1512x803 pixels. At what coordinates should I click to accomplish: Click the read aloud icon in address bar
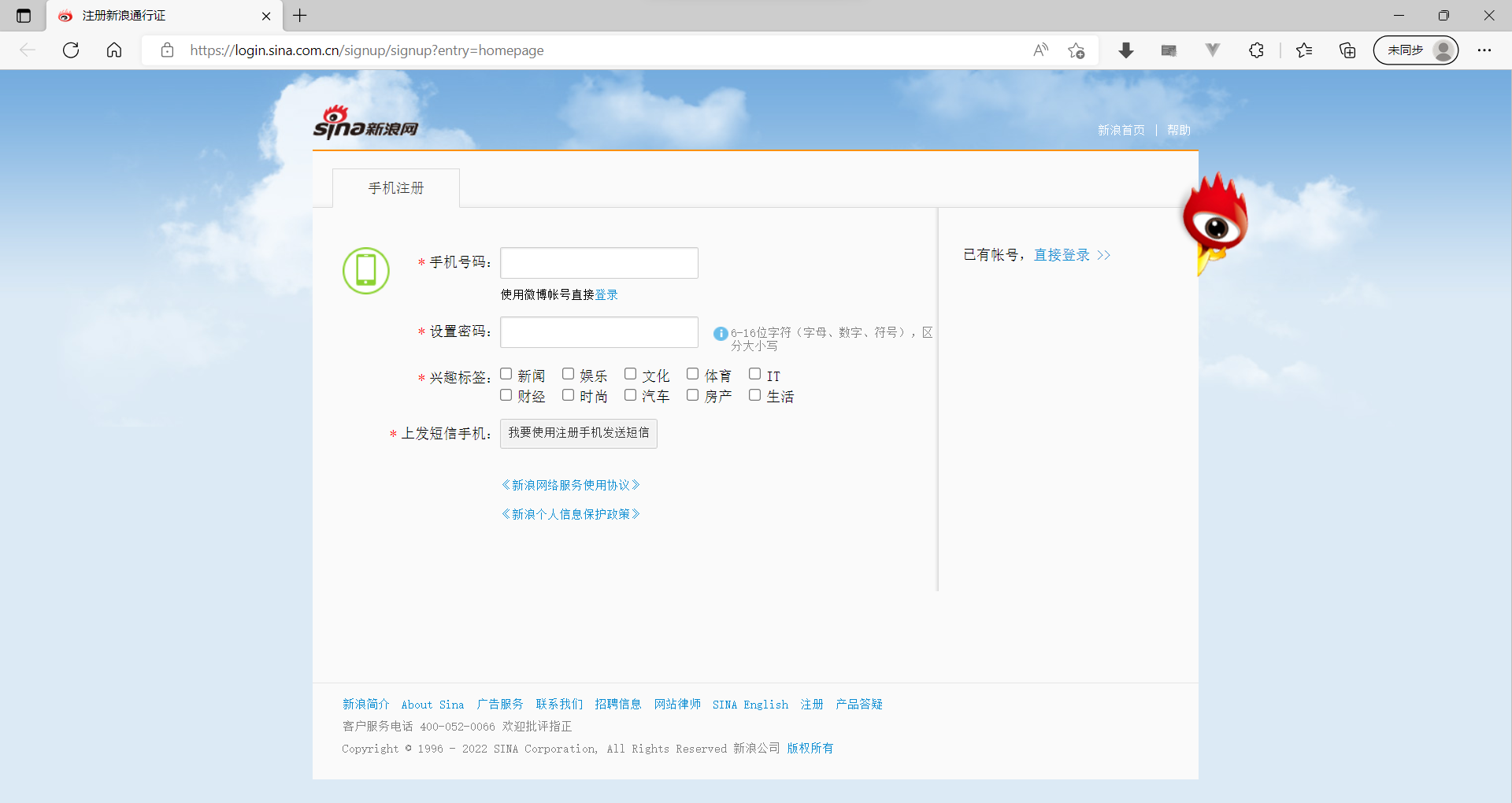click(x=1040, y=50)
